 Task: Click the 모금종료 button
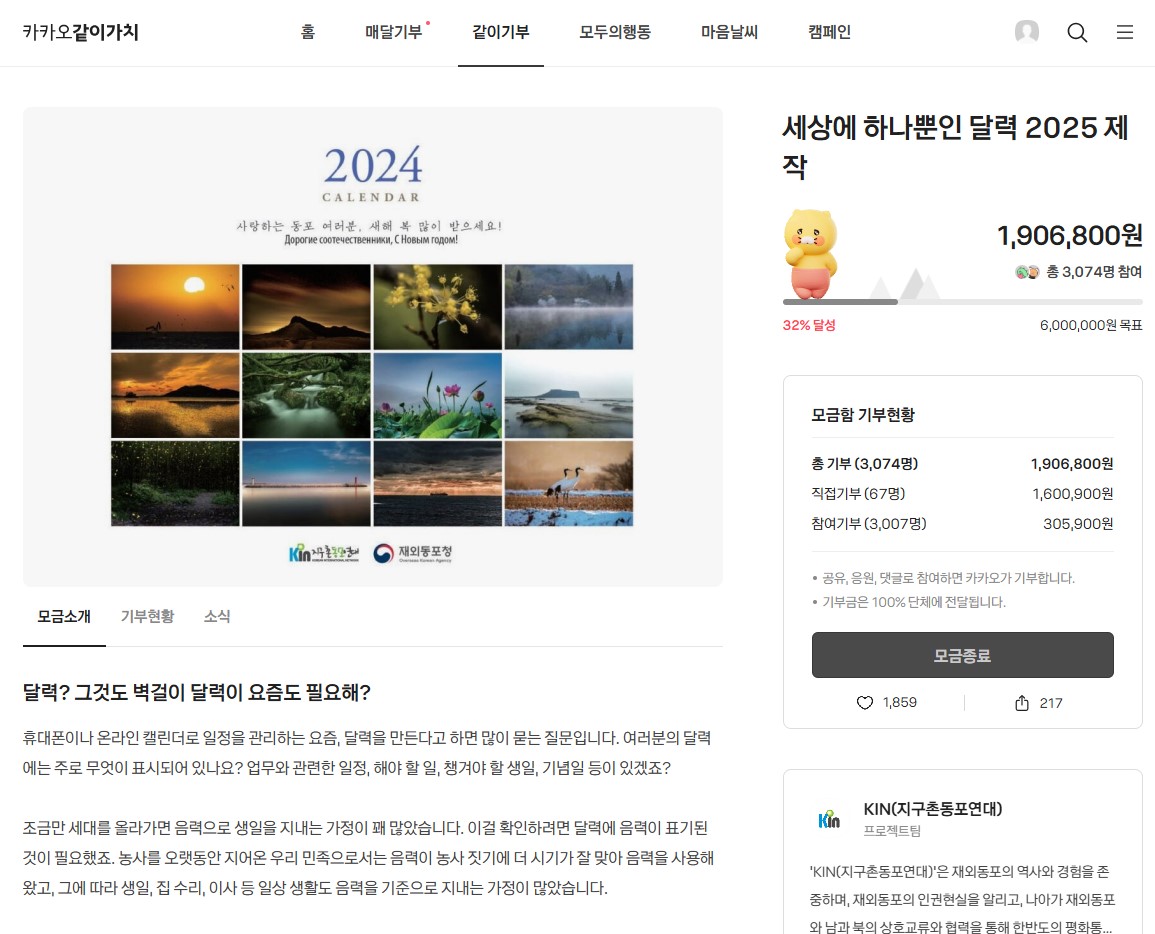[x=963, y=655]
